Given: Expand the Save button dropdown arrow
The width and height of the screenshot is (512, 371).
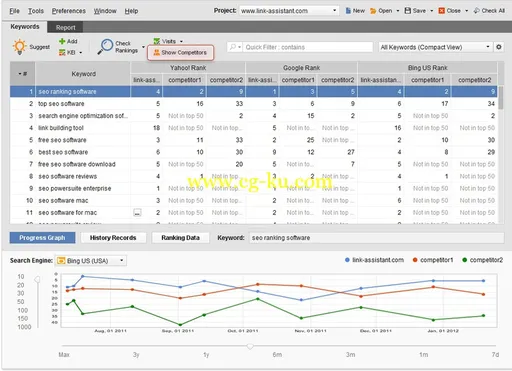Looking at the screenshot, I should (x=432, y=11).
